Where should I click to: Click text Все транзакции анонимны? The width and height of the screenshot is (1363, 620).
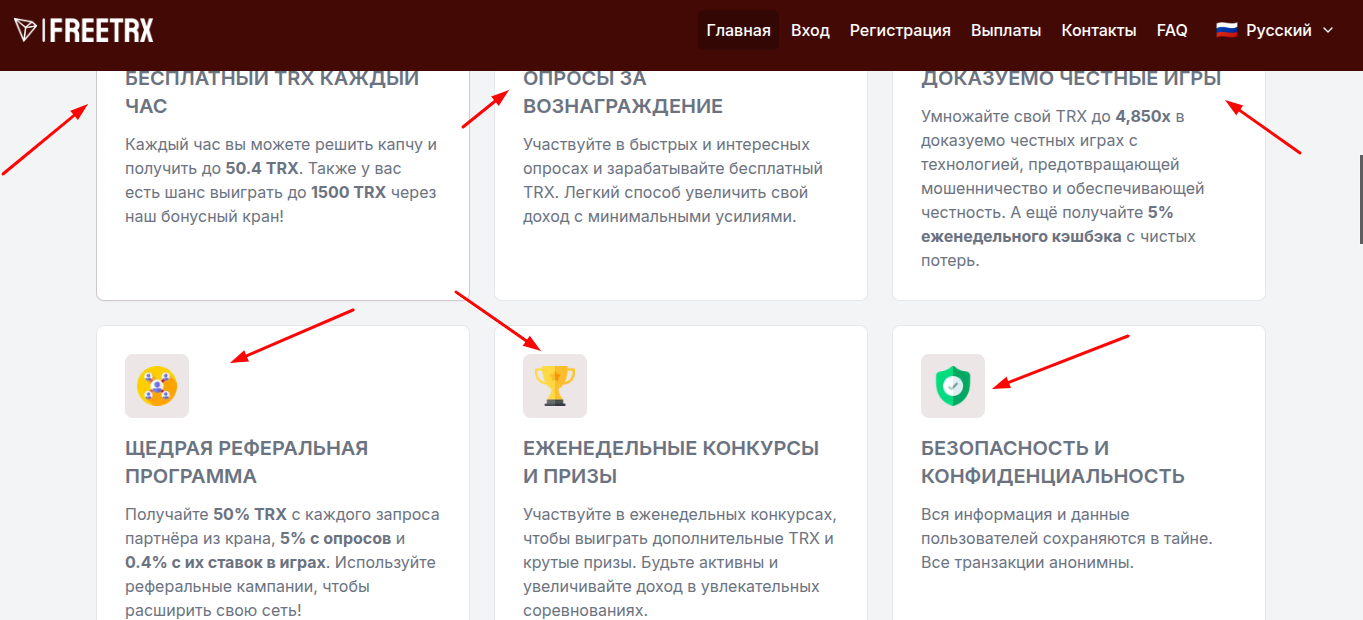click(1027, 562)
